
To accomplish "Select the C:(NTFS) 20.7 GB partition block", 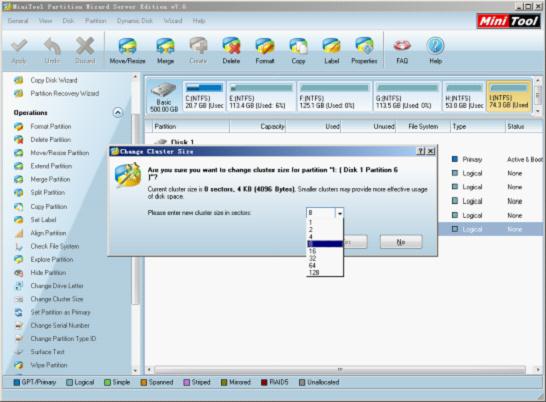I will (204, 96).
